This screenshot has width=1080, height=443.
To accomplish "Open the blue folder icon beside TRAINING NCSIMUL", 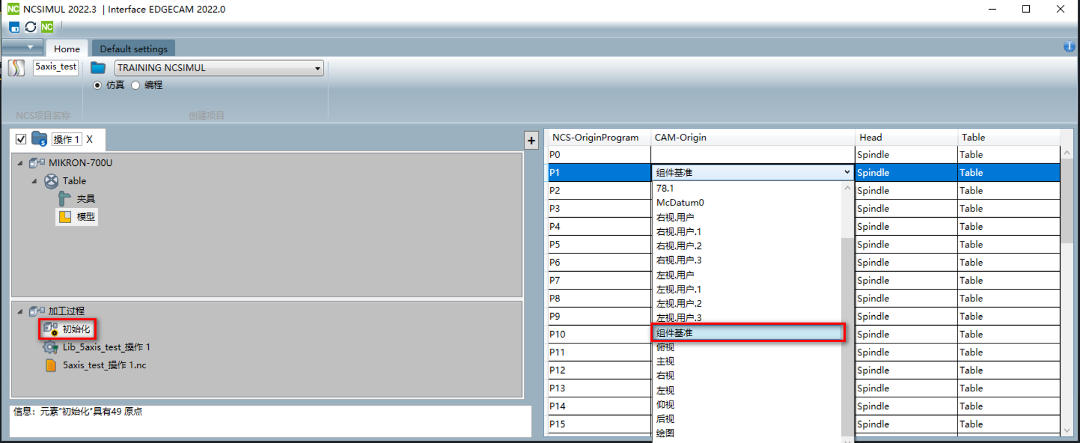I will (x=99, y=68).
